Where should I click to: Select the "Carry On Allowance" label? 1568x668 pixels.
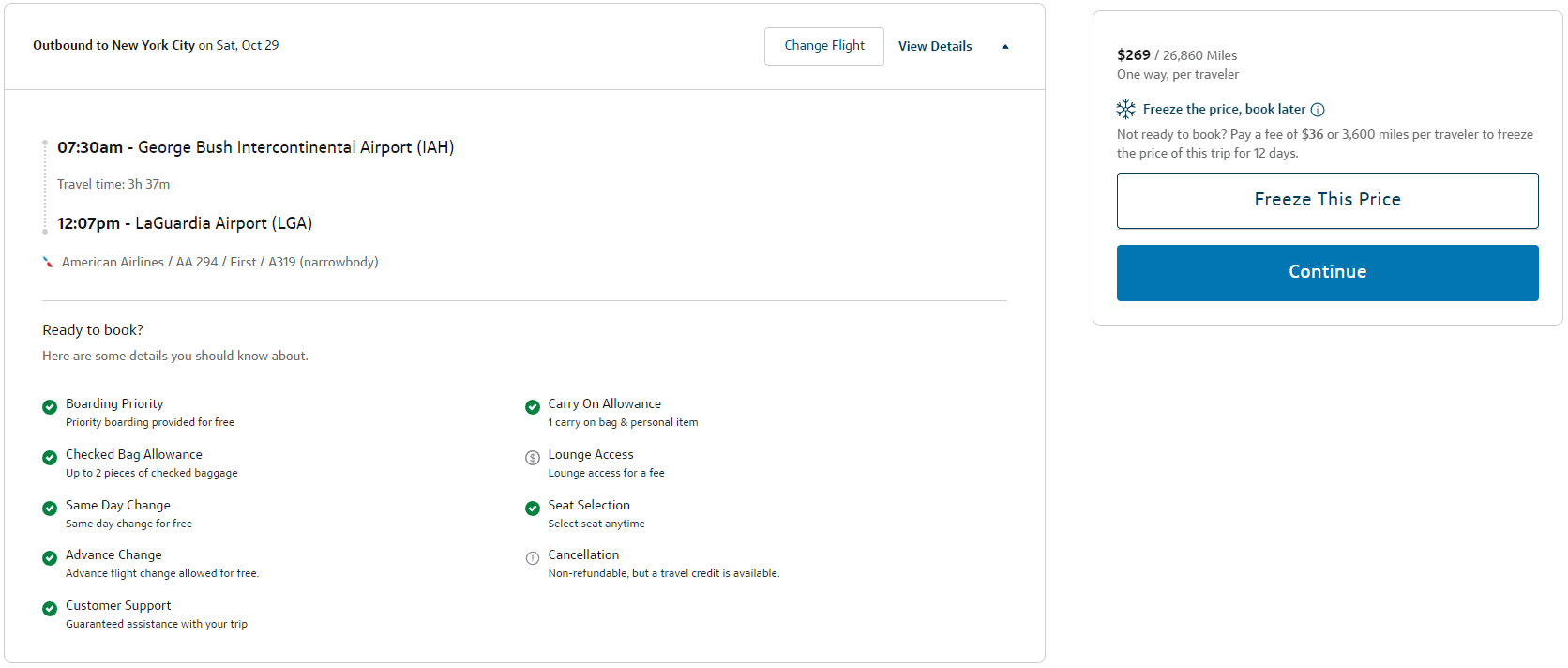(605, 403)
